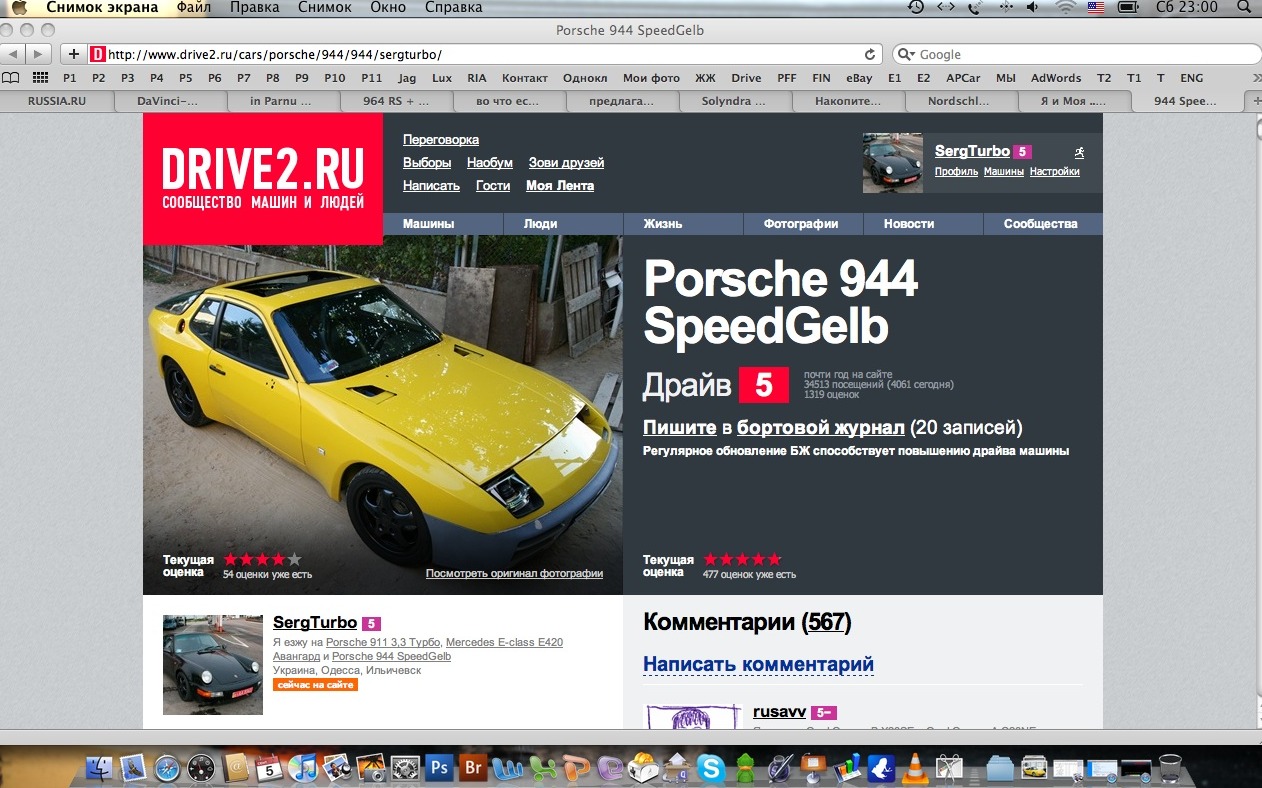
Task: Open Address Book icon in Dock
Action: (234, 768)
